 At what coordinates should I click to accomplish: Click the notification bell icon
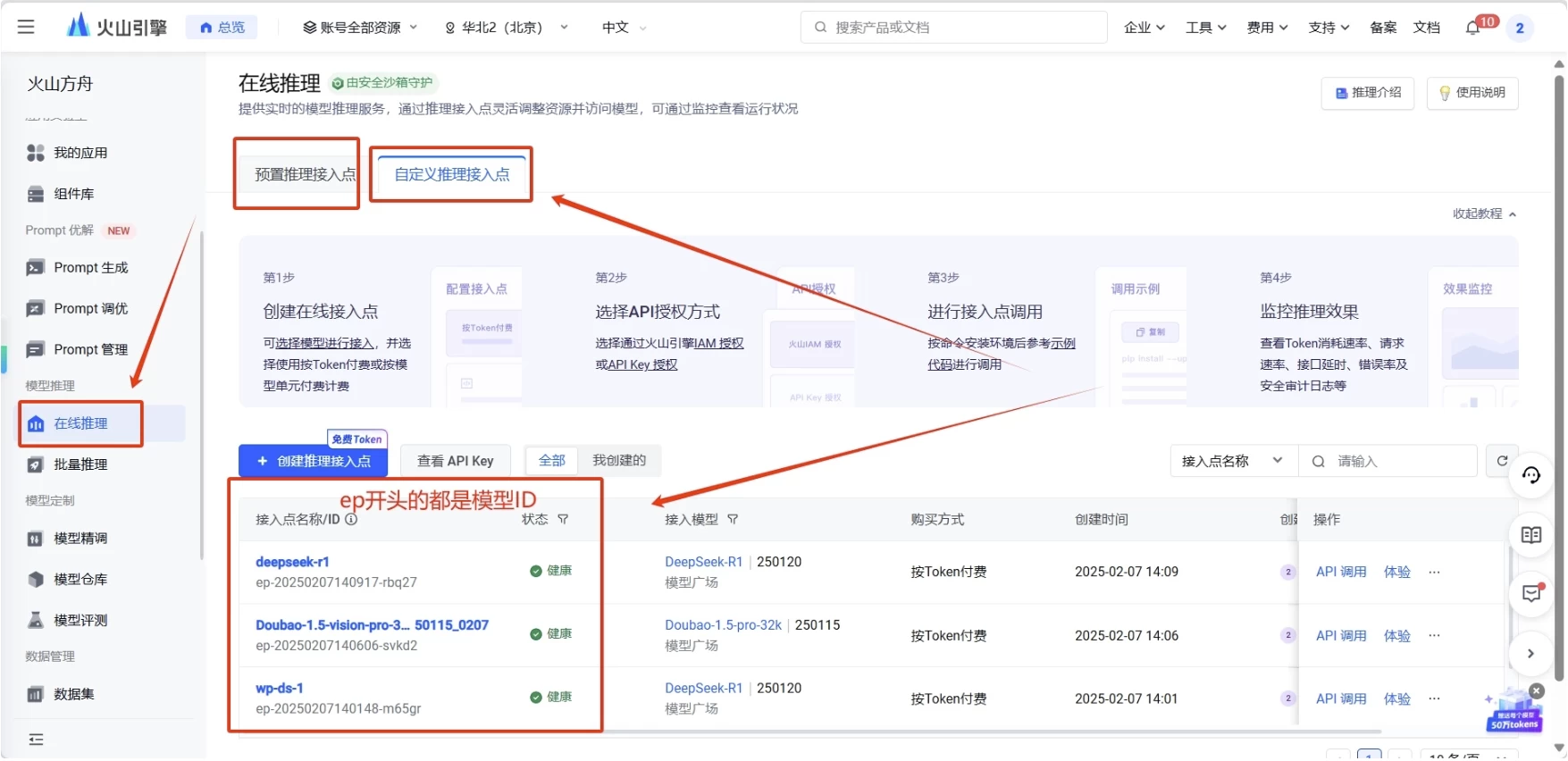tap(1472, 28)
